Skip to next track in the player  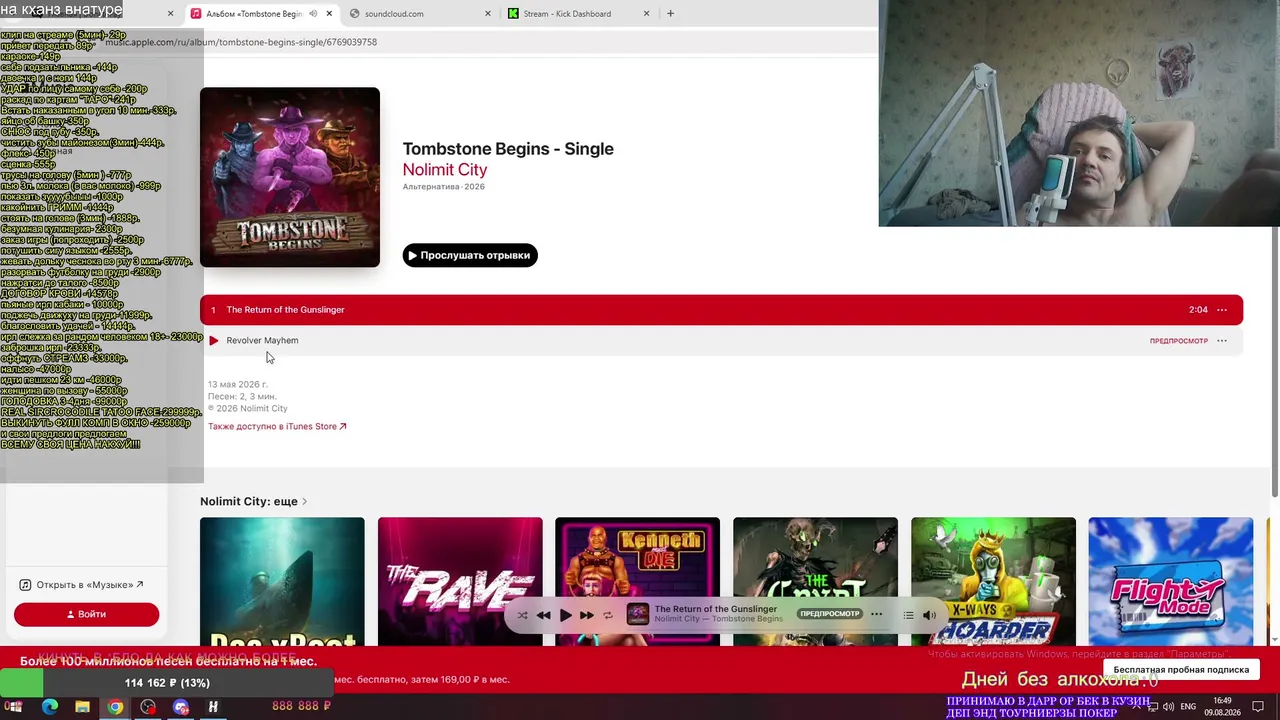(x=587, y=615)
